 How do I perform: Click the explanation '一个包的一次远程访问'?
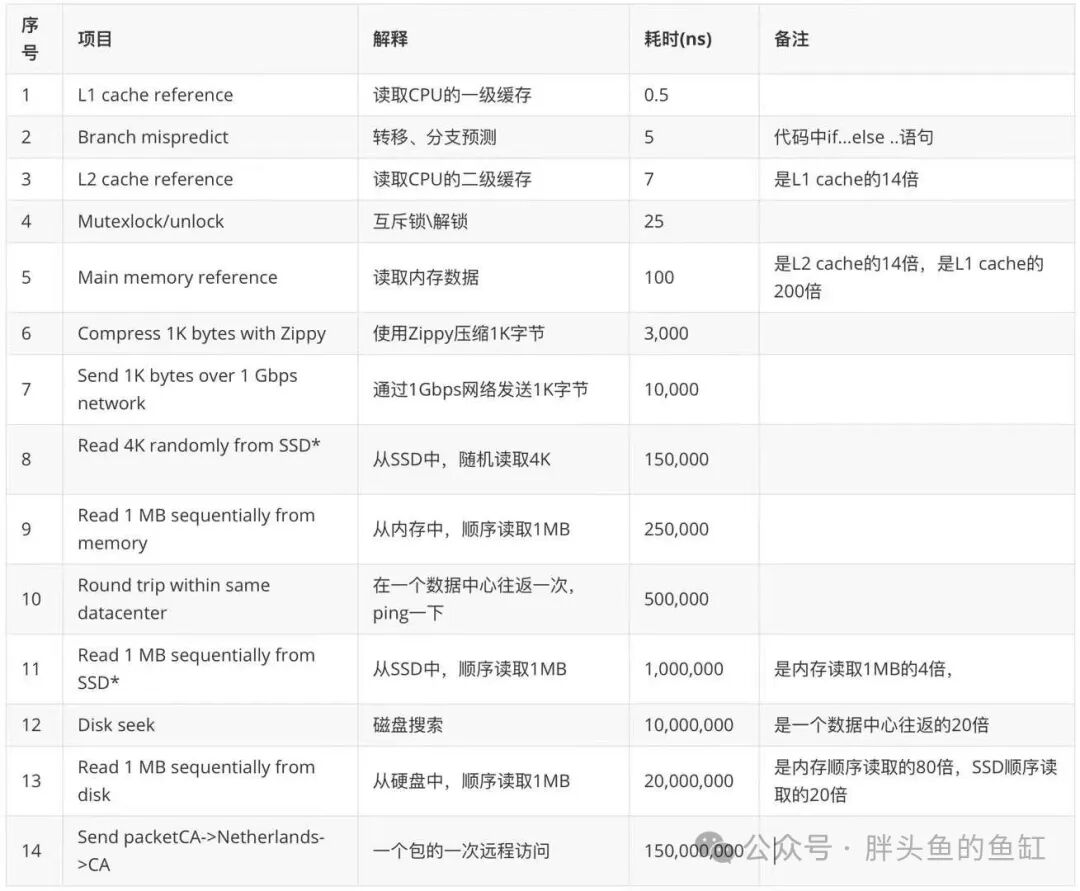[x=461, y=851]
